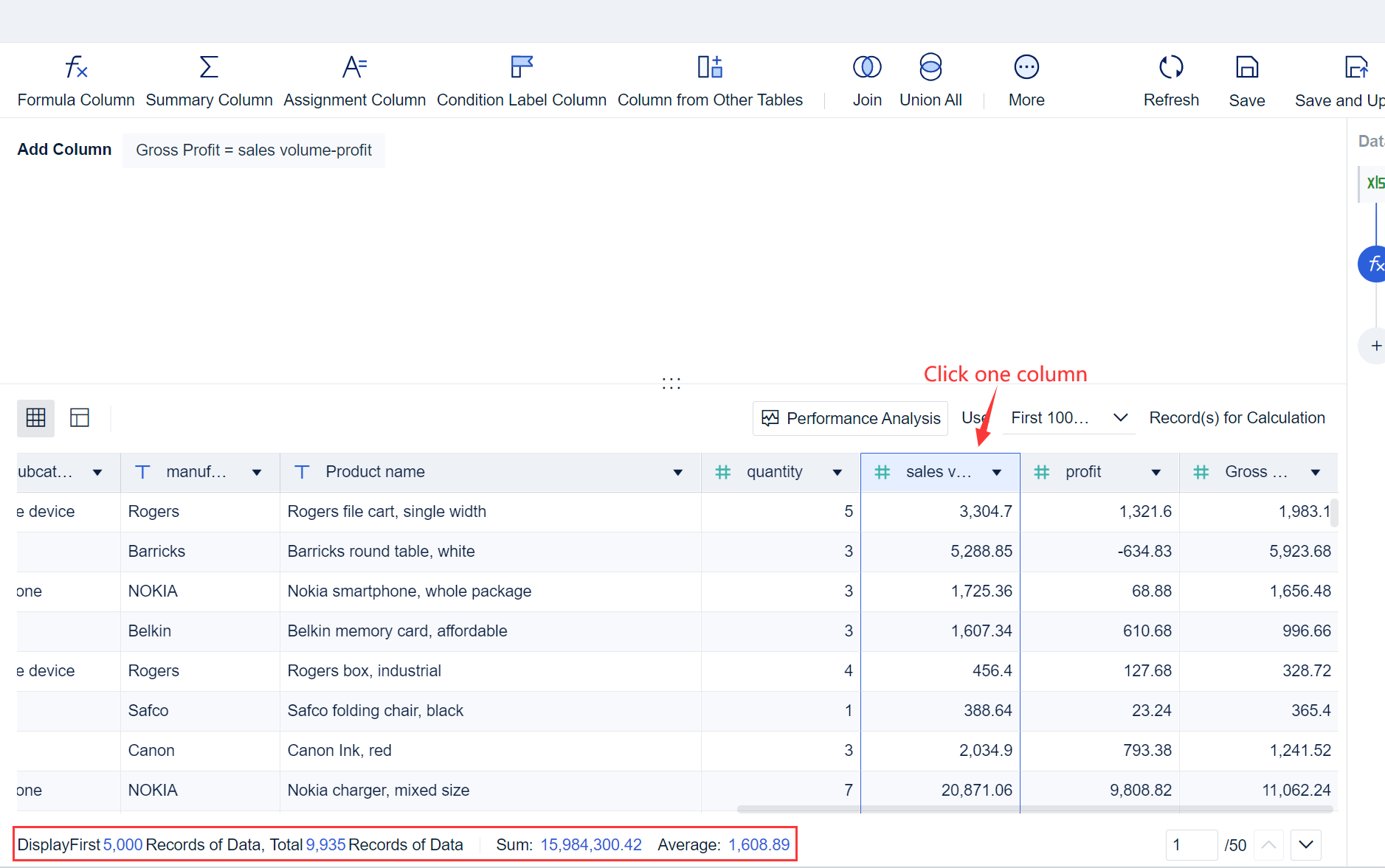Screen dimensions: 1385x868
Task: Open Gross Profit column dropdown arrow
Action: tap(1316, 473)
